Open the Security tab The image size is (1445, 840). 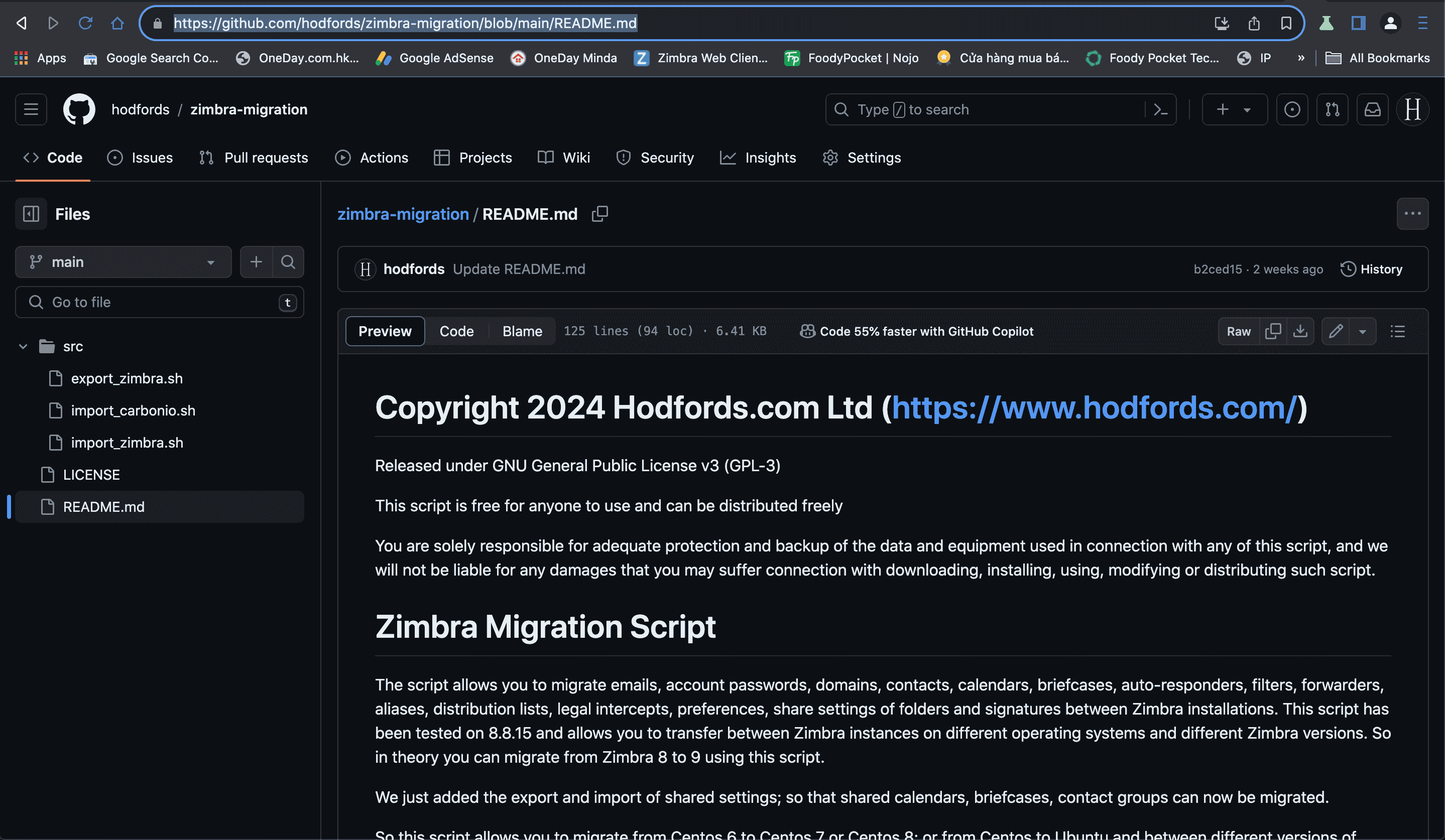coord(655,158)
